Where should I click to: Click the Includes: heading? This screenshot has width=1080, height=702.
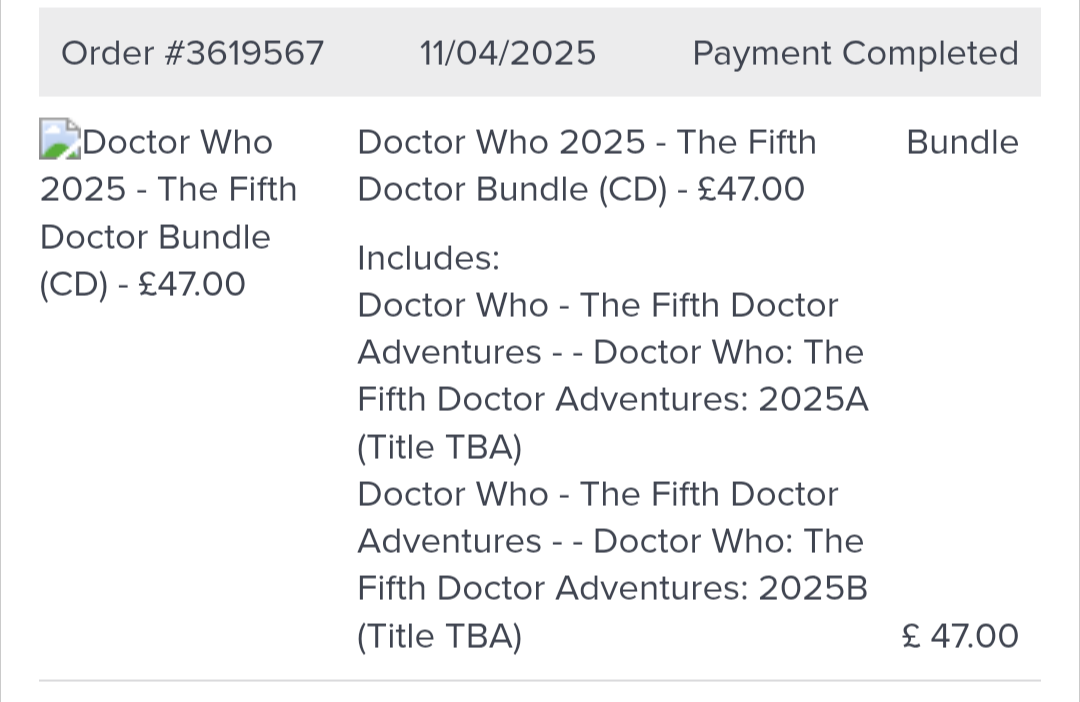(428, 258)
